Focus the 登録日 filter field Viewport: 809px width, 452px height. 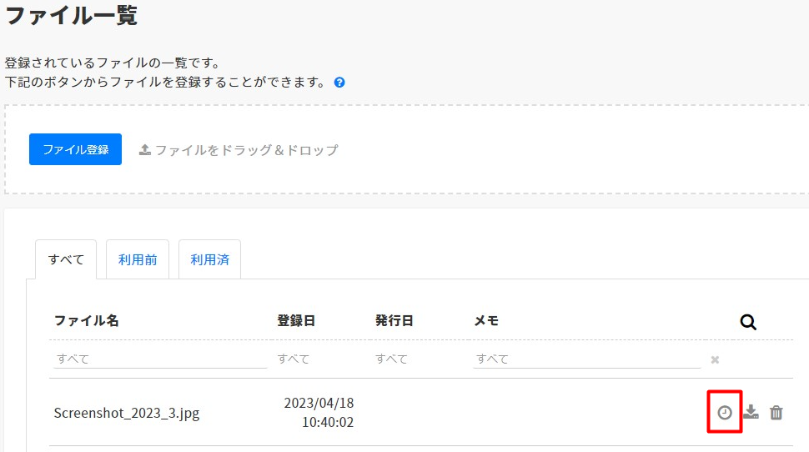pyautogui.click(x=318, y=359)
